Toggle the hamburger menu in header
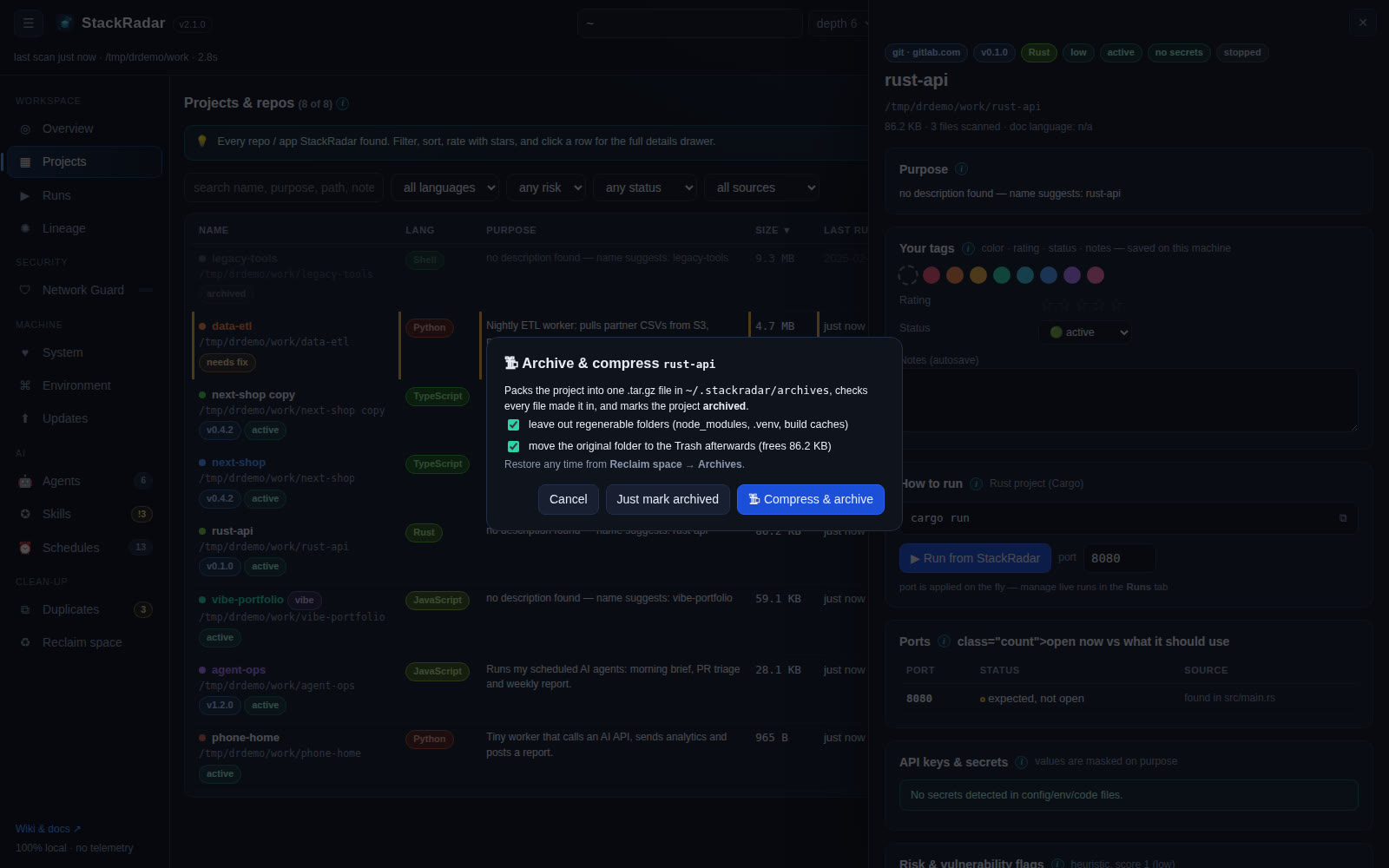 [29, 23]
